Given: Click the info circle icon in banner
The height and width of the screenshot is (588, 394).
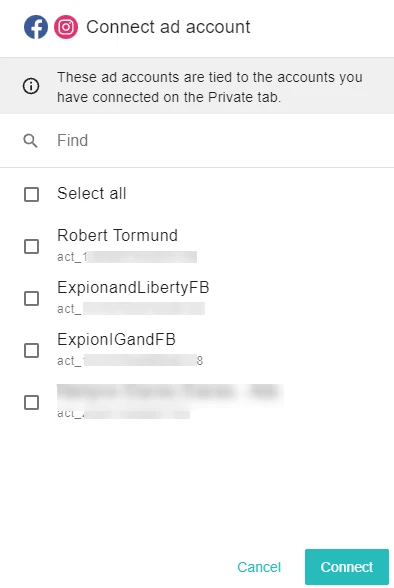Looking at the screenshot, I should (x=31, y=86).
